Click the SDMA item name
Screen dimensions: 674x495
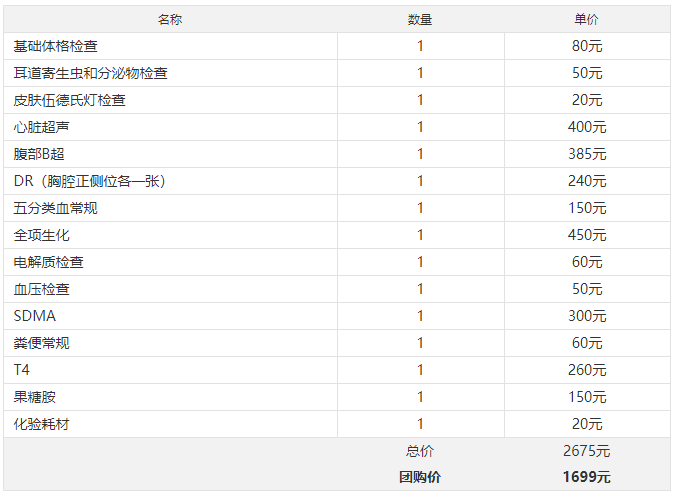pos(34,316)
